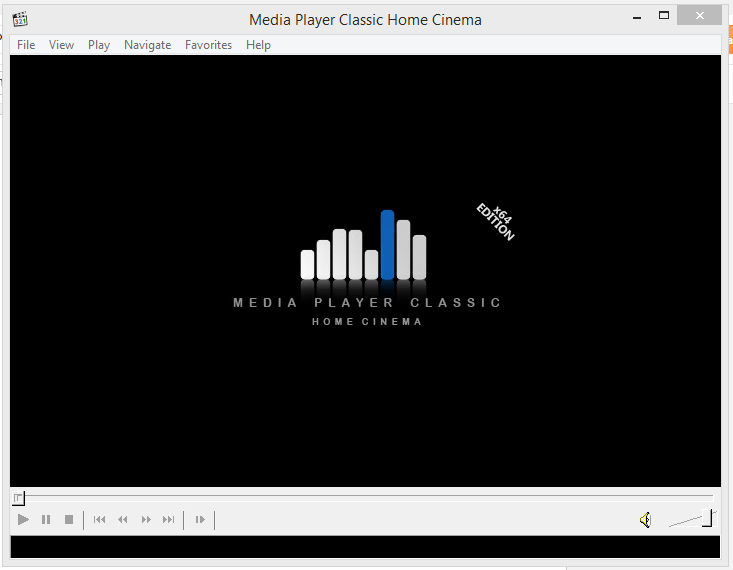This screenshot has width=733, height=570.
Task: Click the black status bar area
Action: 365,547
